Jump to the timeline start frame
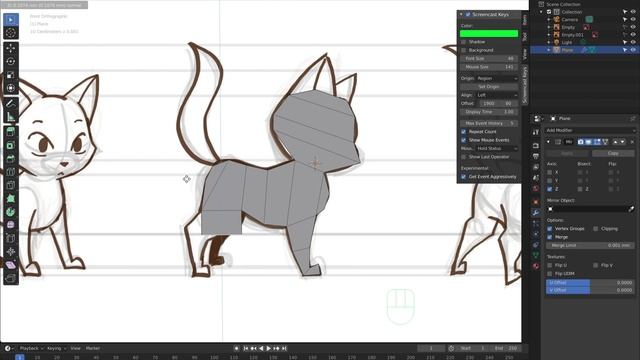 click(246, 349)
